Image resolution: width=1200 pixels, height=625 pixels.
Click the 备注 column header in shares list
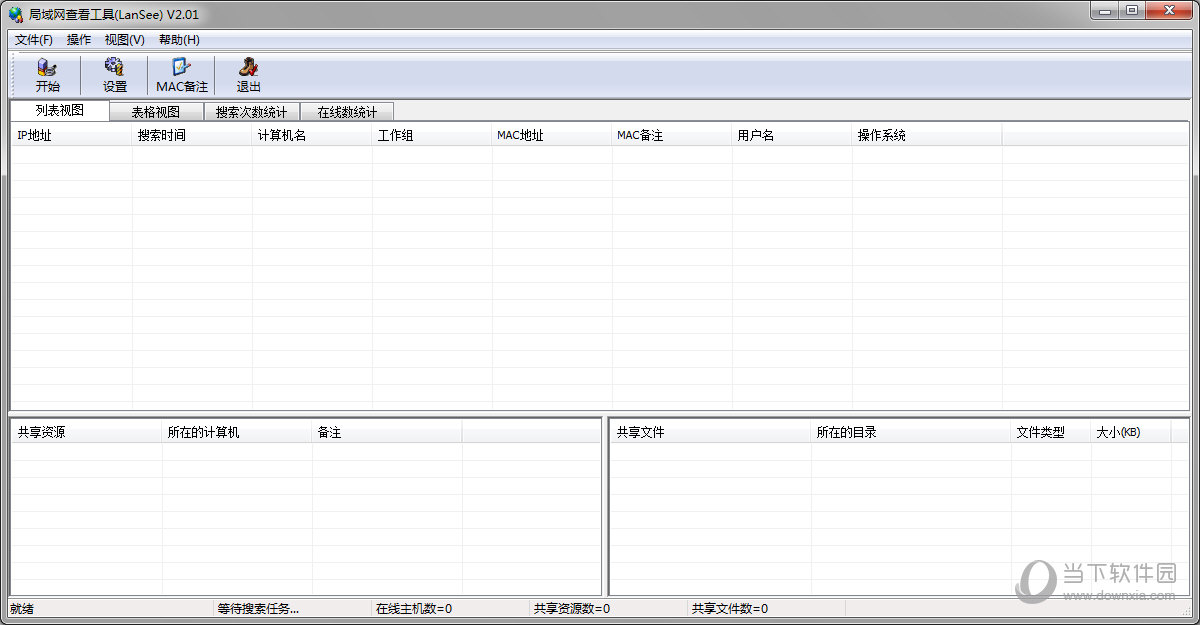387,432
